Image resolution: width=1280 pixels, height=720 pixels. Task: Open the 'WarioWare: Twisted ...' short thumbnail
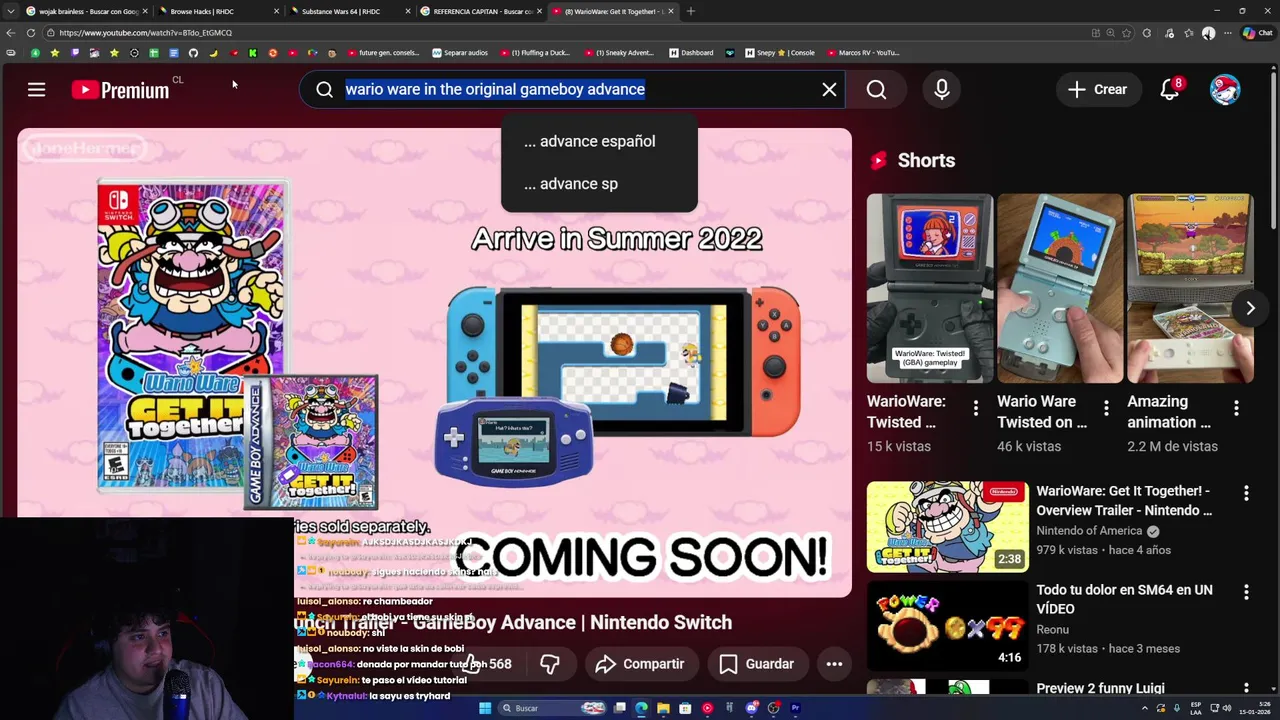click(930, 288)
